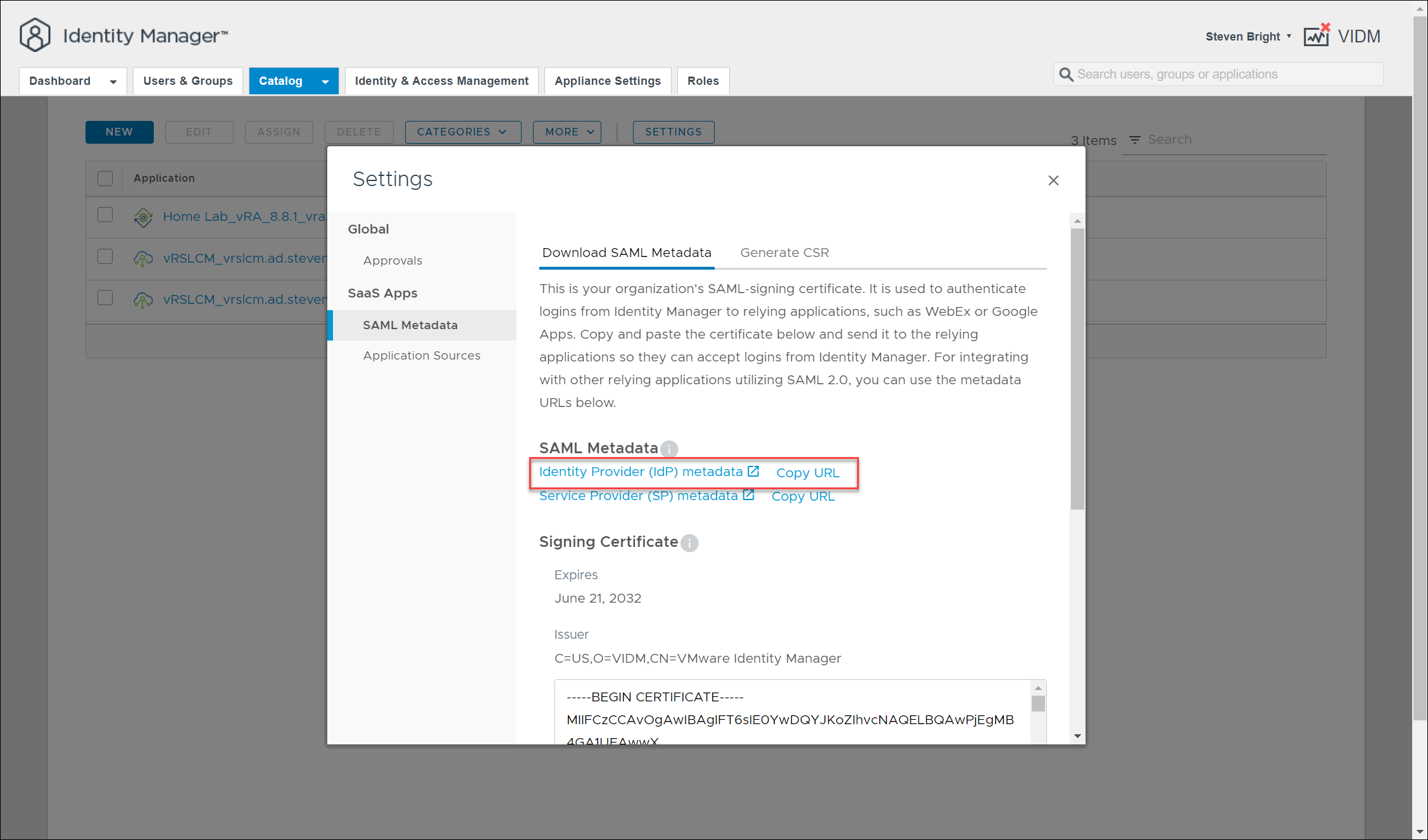
Task: Click Home Lab vRA application icon
Action: coord(143,217)
